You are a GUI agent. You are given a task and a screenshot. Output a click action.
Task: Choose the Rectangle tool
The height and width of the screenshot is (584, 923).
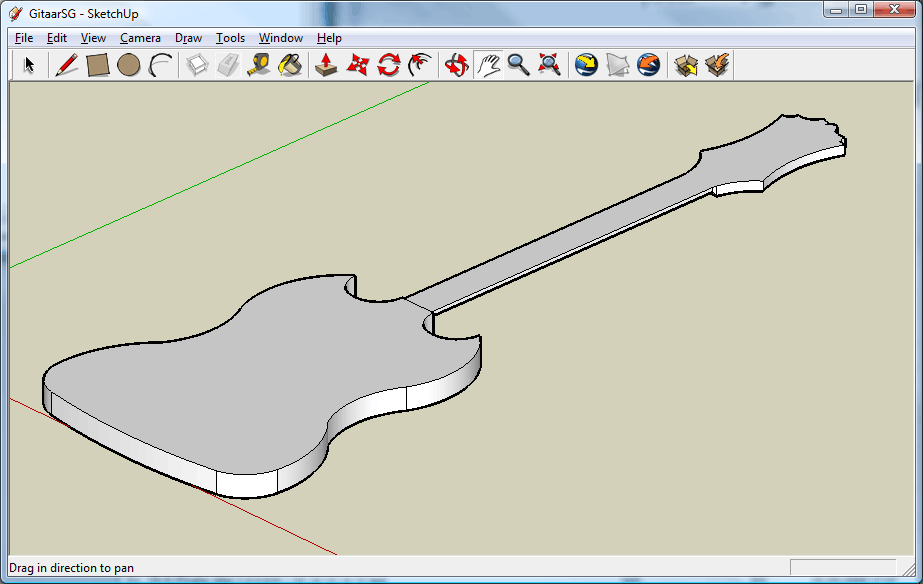(98, 65)
